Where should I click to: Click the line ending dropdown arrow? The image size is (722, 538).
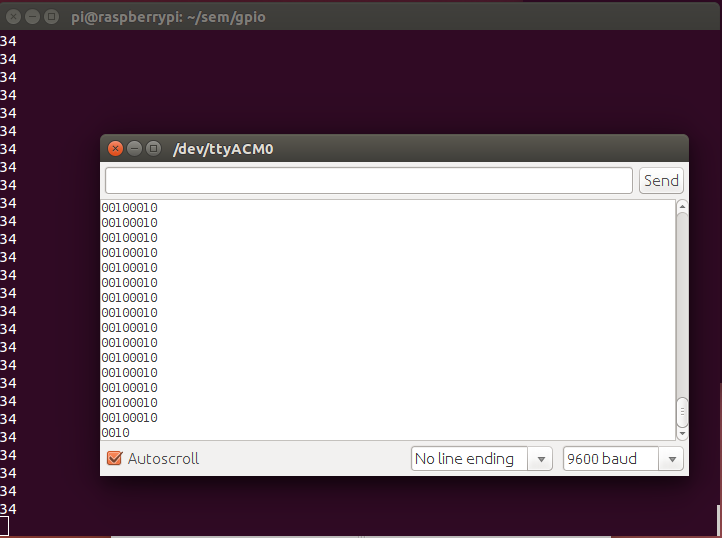click(x=541, y=459)
